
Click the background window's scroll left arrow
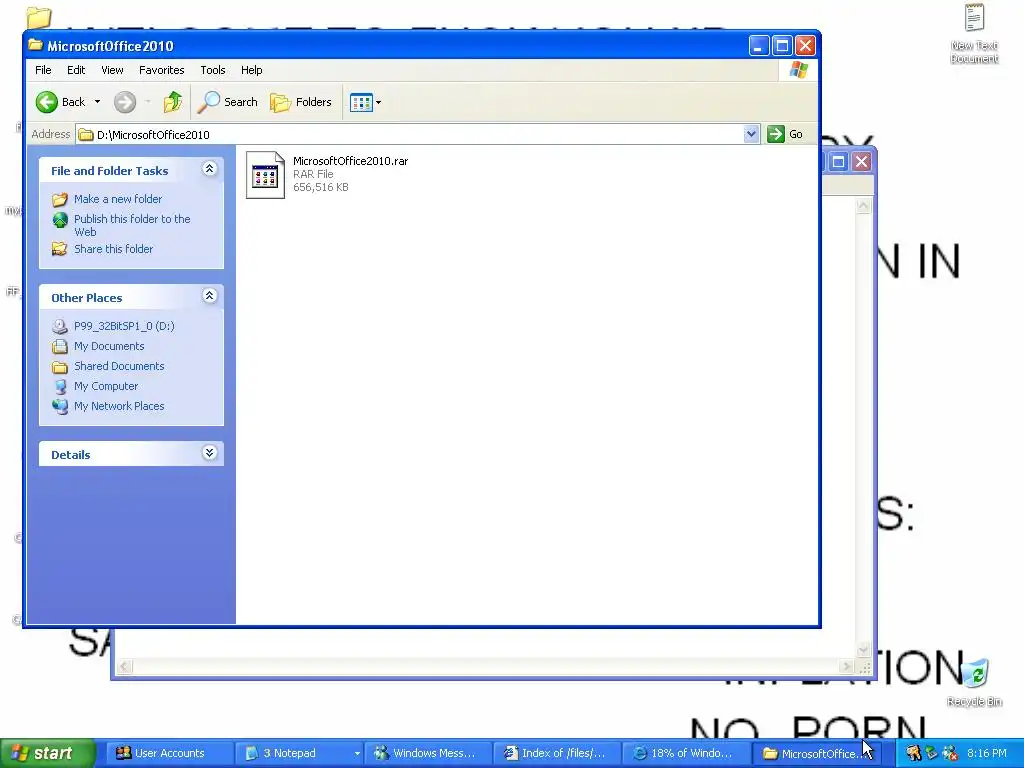(124, 667)
